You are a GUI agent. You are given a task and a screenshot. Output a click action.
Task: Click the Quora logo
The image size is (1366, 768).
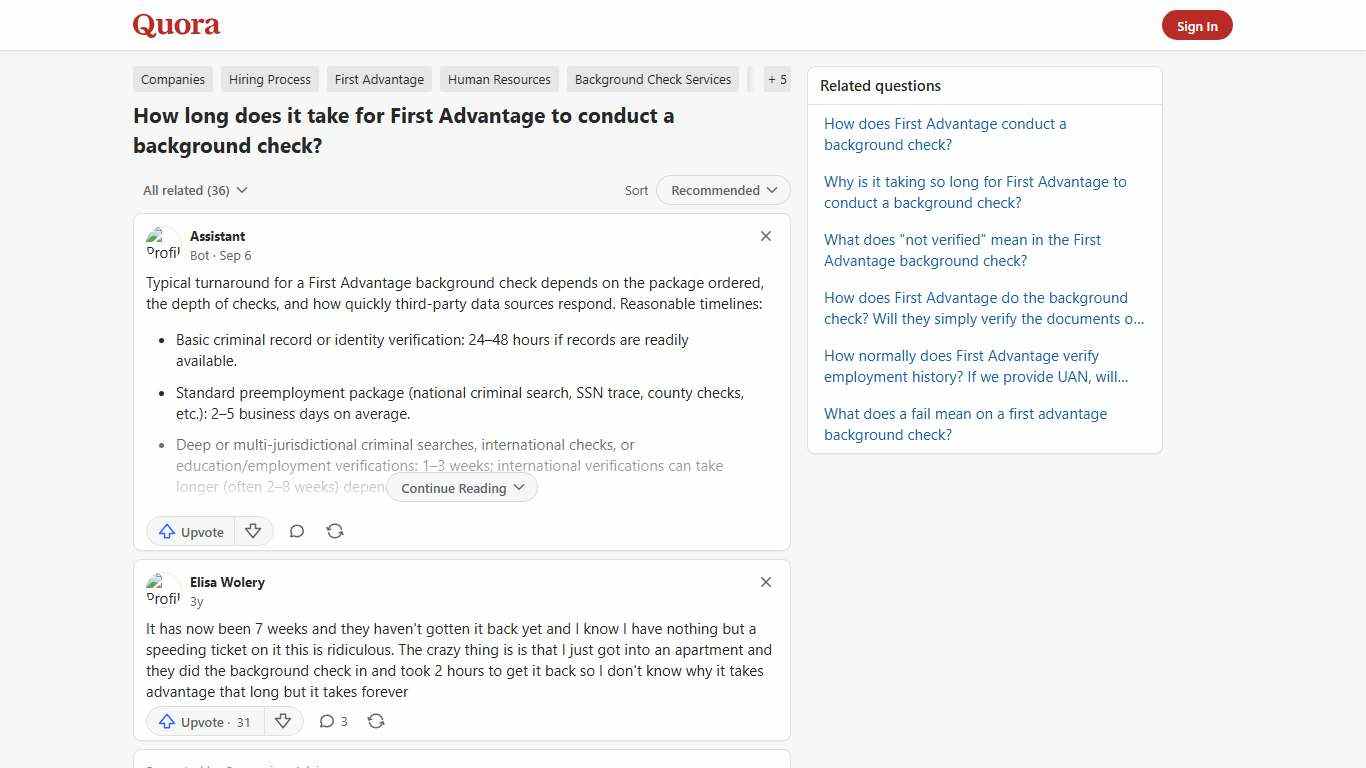point(175,25)
